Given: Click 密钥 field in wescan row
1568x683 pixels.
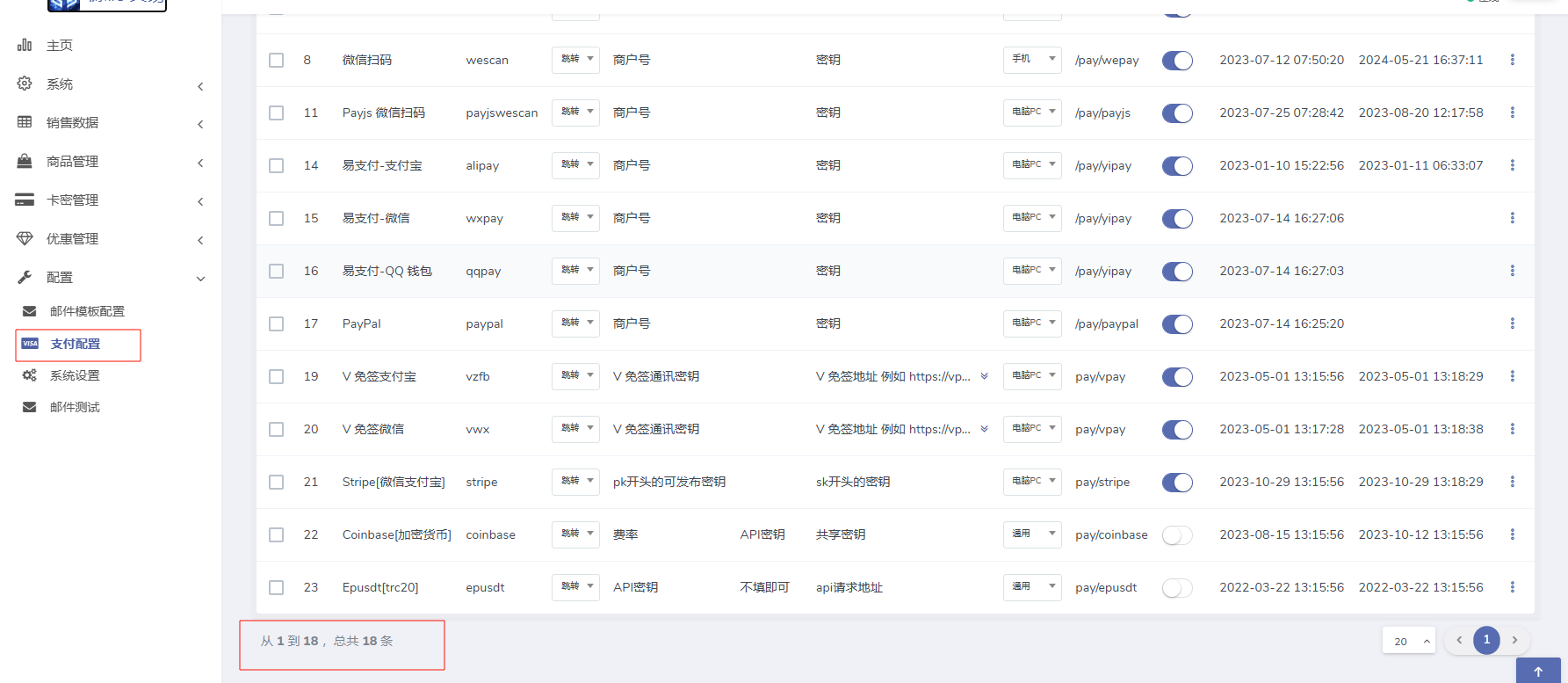Looking at the screenshot, I should 828,60.
